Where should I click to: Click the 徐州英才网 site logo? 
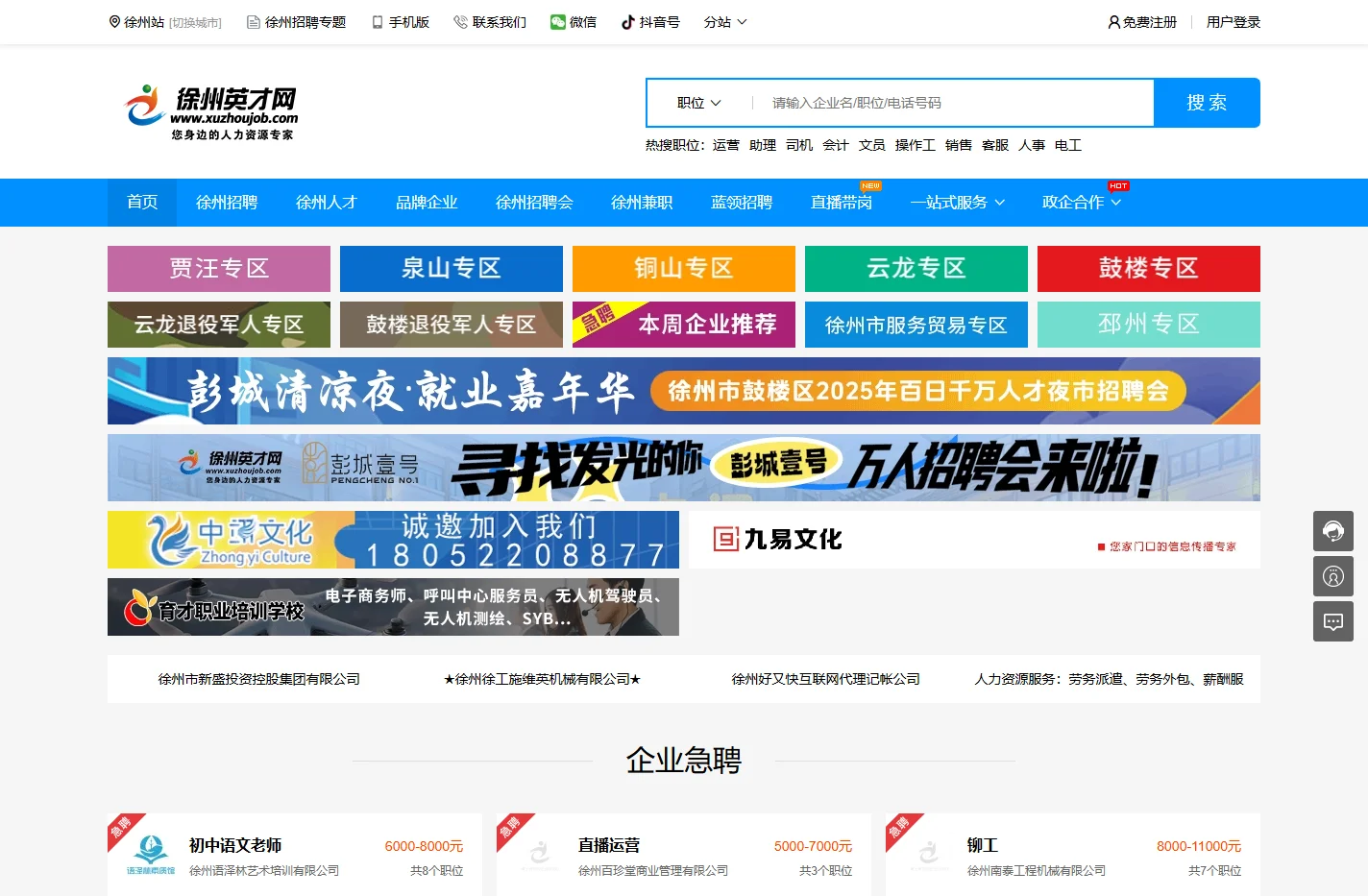[x=211, y=112]
